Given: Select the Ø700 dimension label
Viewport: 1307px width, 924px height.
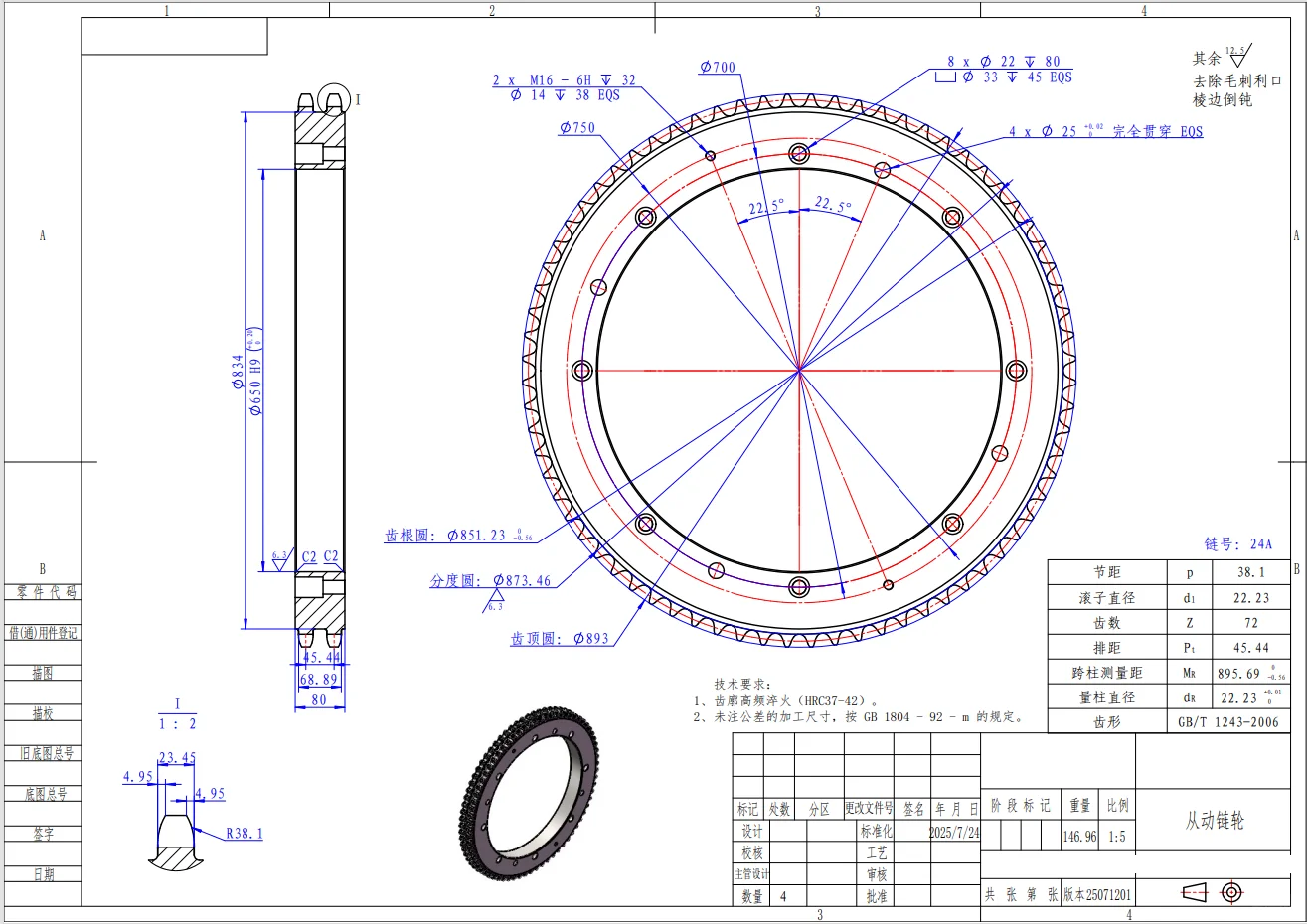Looking at the screenshot, I should click(x=718, y=67).
